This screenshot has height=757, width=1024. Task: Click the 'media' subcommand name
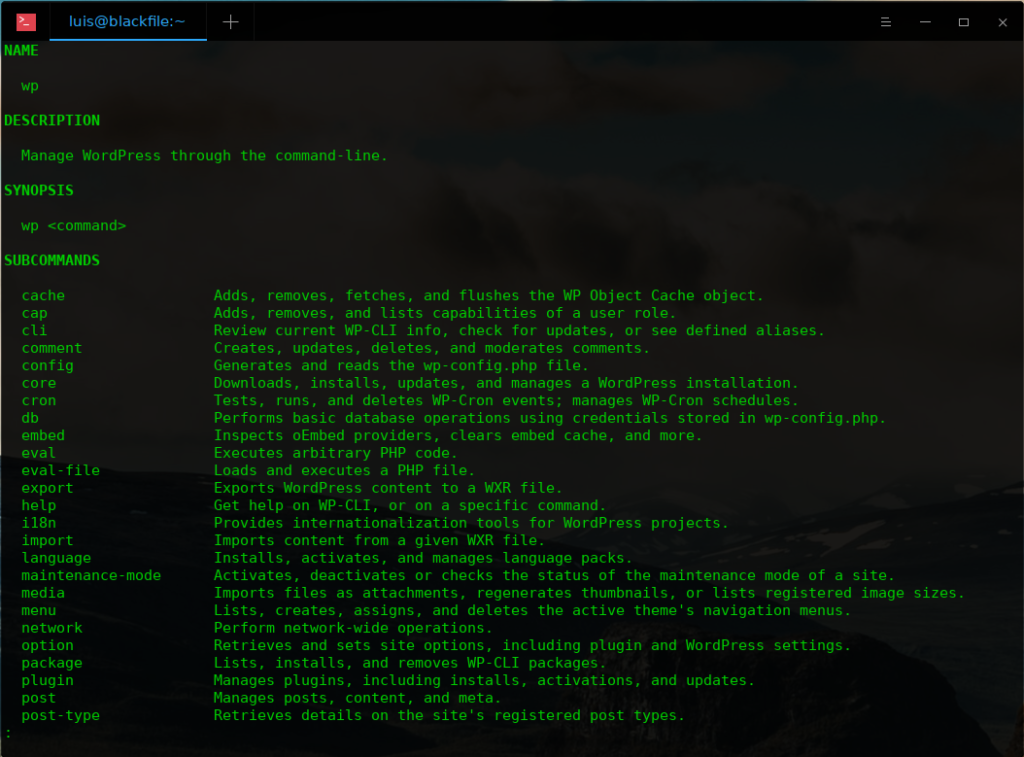[x=43, y=593]
